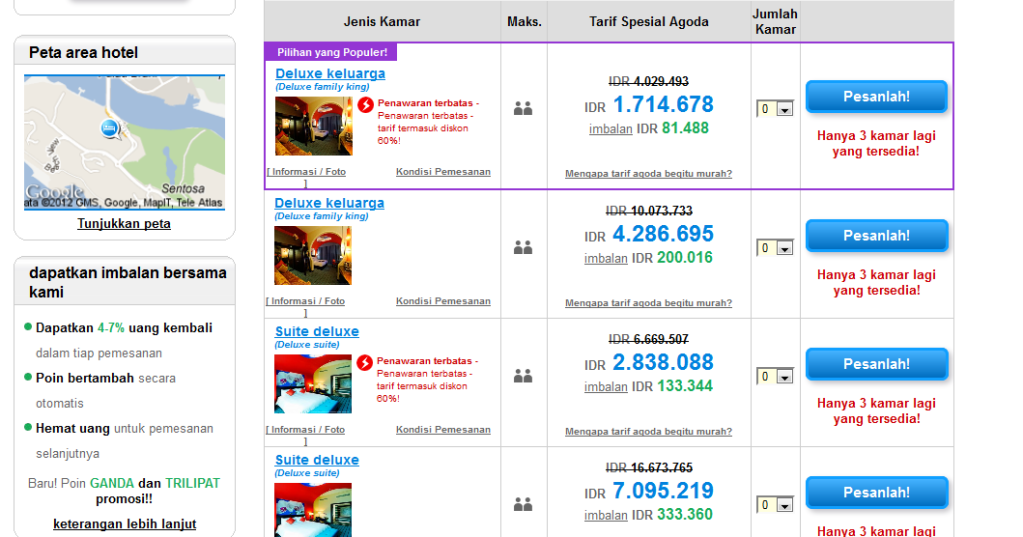Click the Jumlah Kamar column header
The width and height of the screenshot is (1023, 537).
tap(775, 22)
